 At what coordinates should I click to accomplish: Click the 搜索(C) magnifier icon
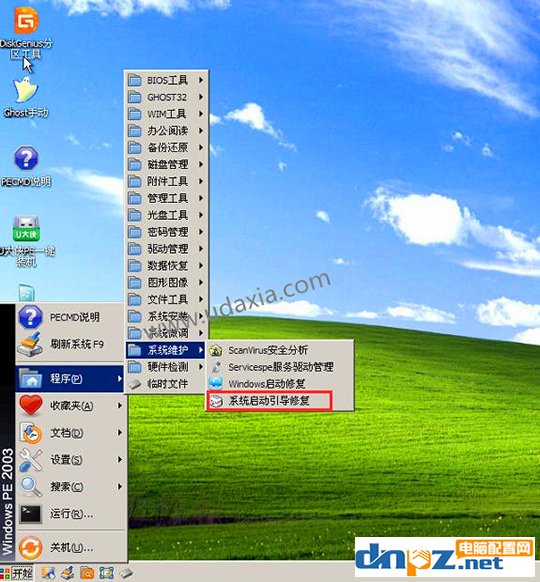click(30, 487)
